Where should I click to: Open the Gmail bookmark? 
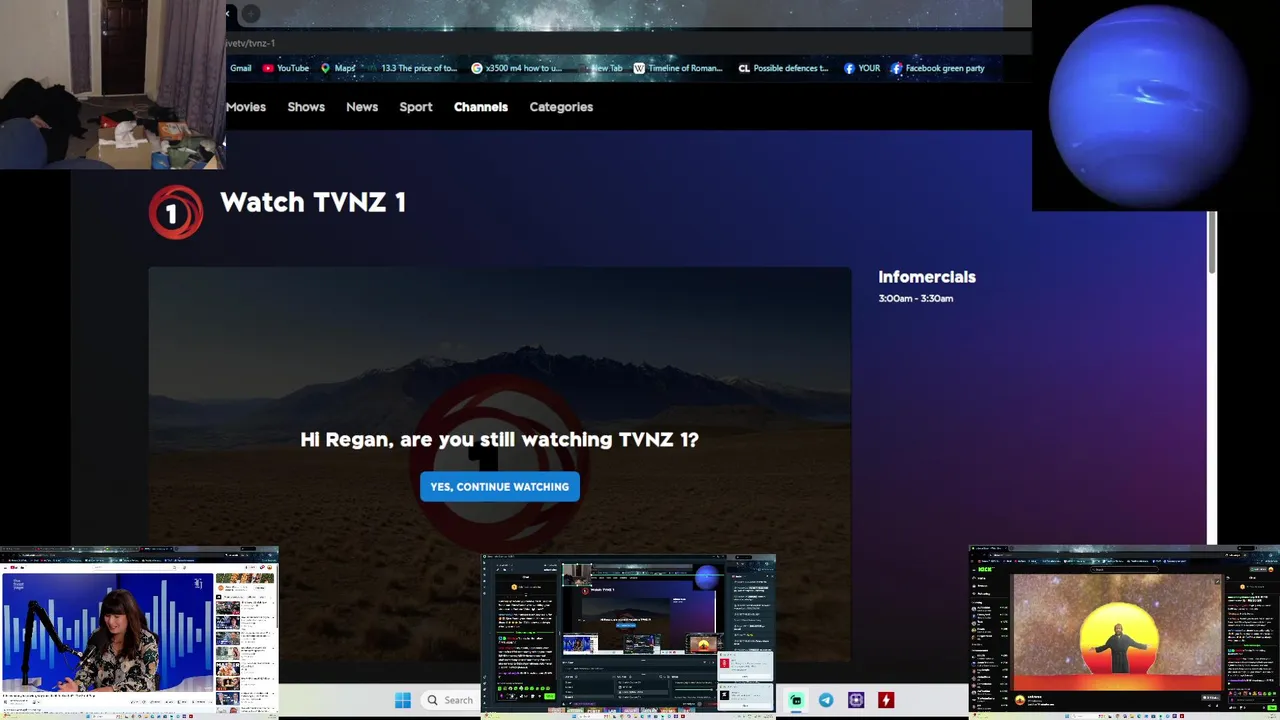pyautogui.click(x=240, y=68)
